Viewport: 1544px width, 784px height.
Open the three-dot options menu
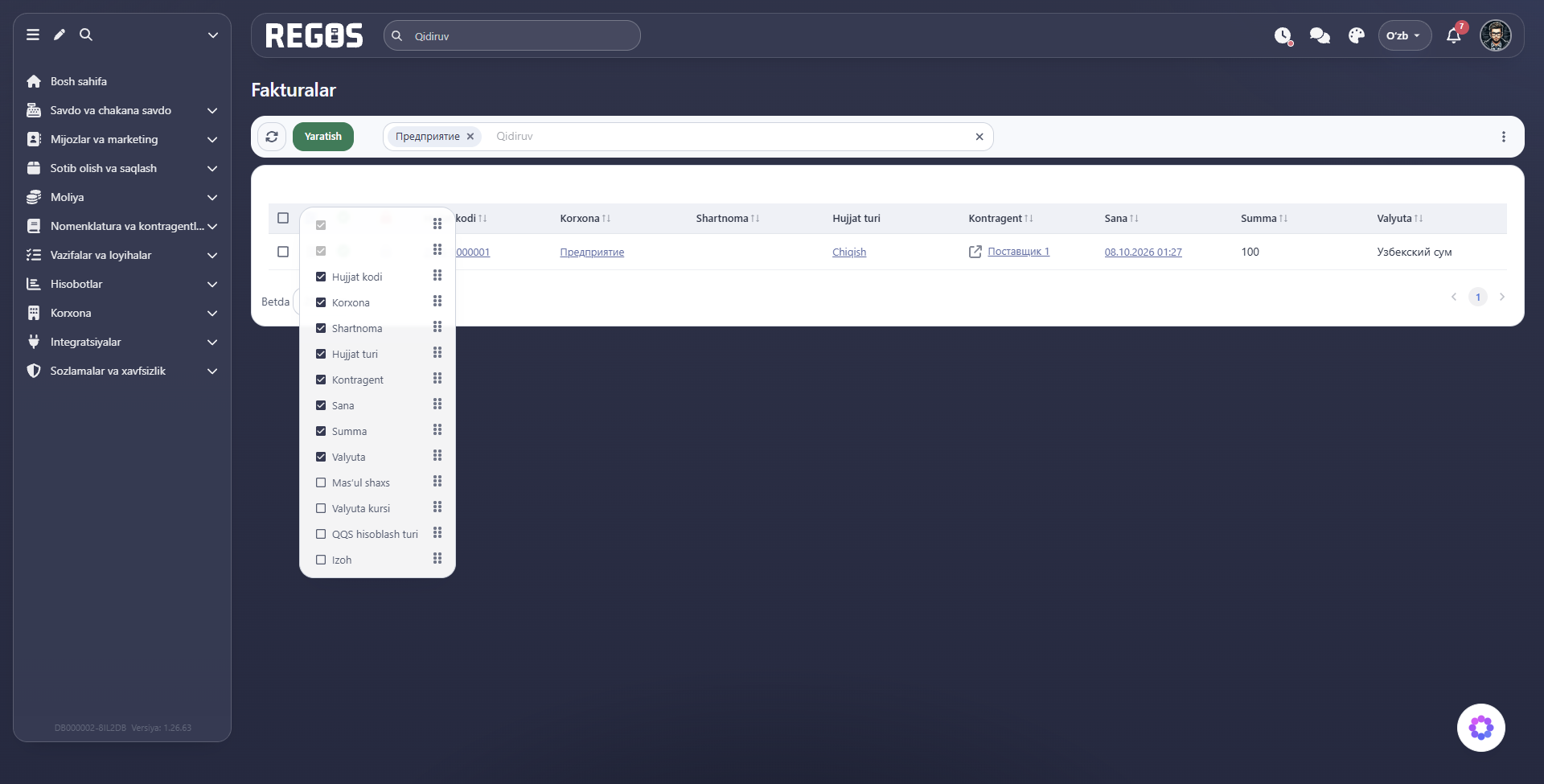1504,137
